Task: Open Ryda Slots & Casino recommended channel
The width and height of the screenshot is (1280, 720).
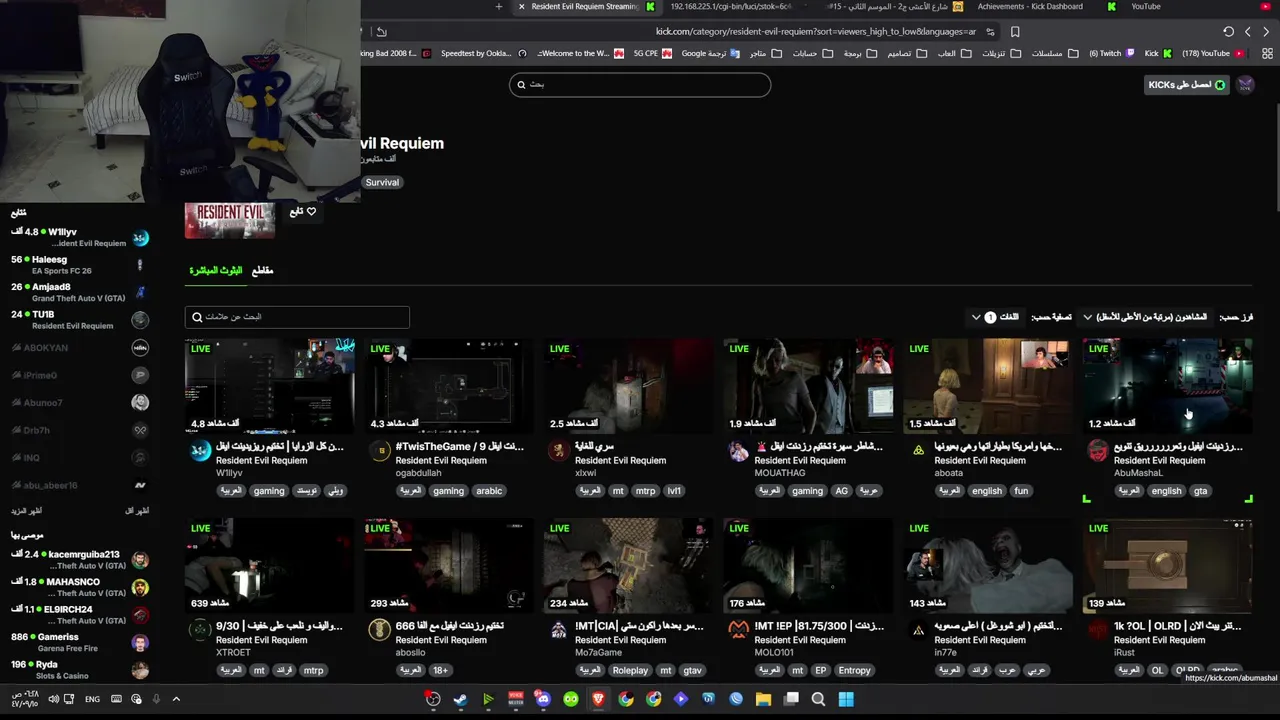Action: tap(80, 670)
